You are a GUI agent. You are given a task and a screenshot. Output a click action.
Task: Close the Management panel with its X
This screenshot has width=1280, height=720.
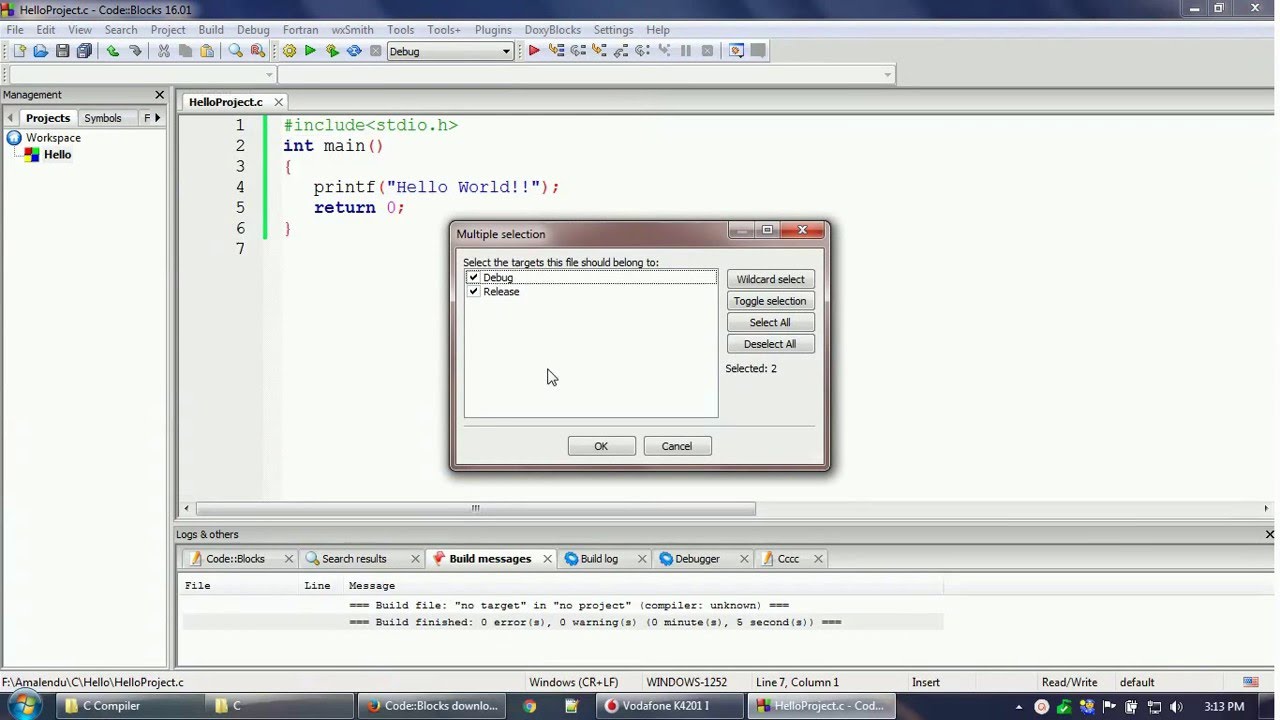point(159,94)
